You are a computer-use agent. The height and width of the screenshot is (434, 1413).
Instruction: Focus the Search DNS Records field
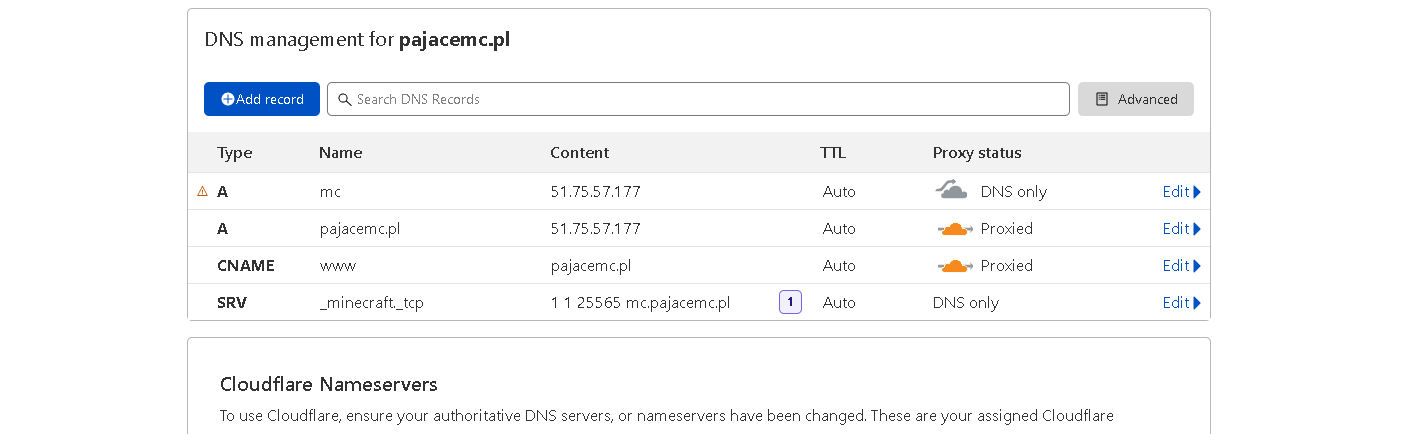click(700, 99)
